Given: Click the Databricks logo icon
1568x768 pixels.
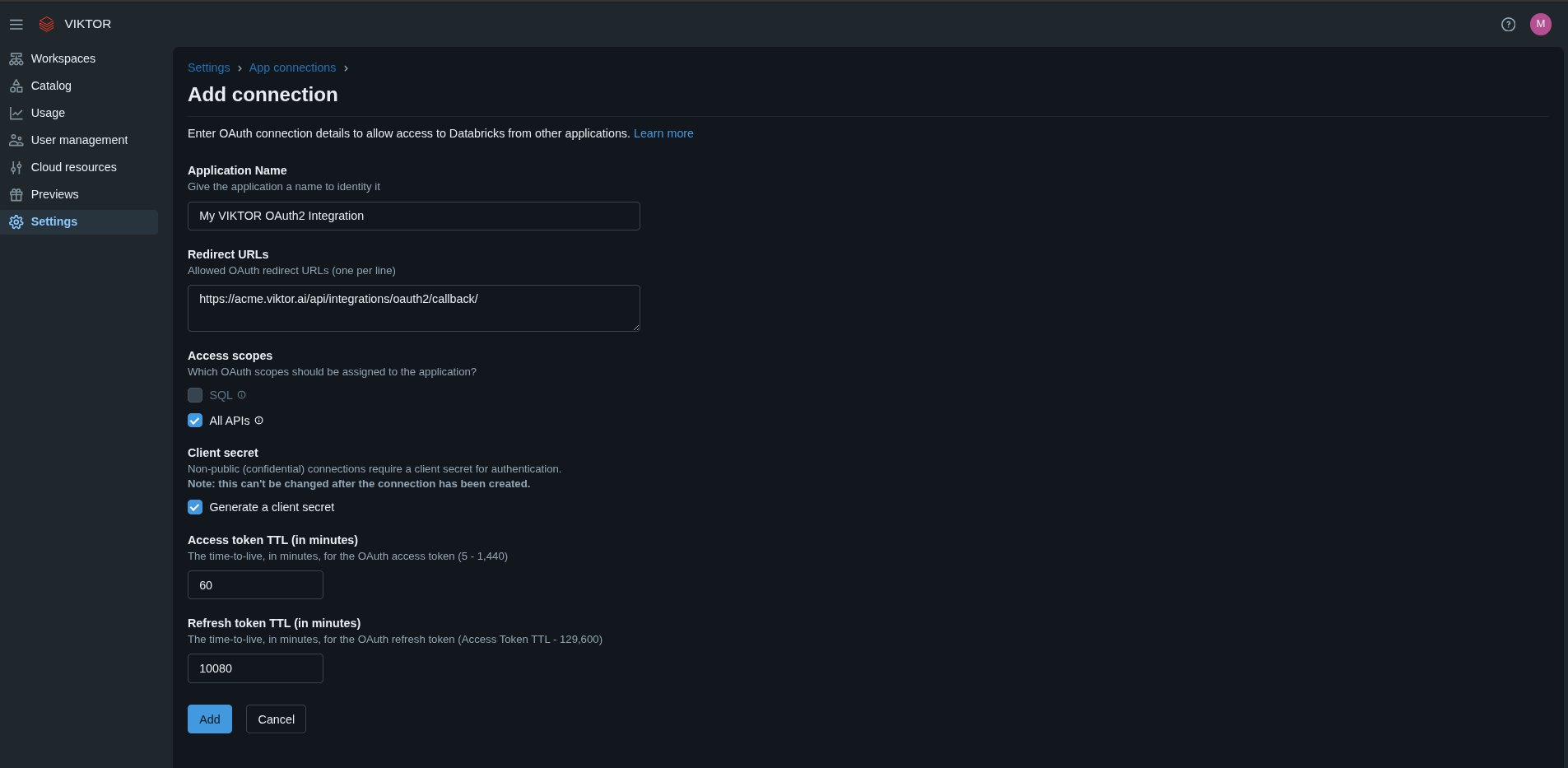Looking at the screenshot, I should point(47,25).
